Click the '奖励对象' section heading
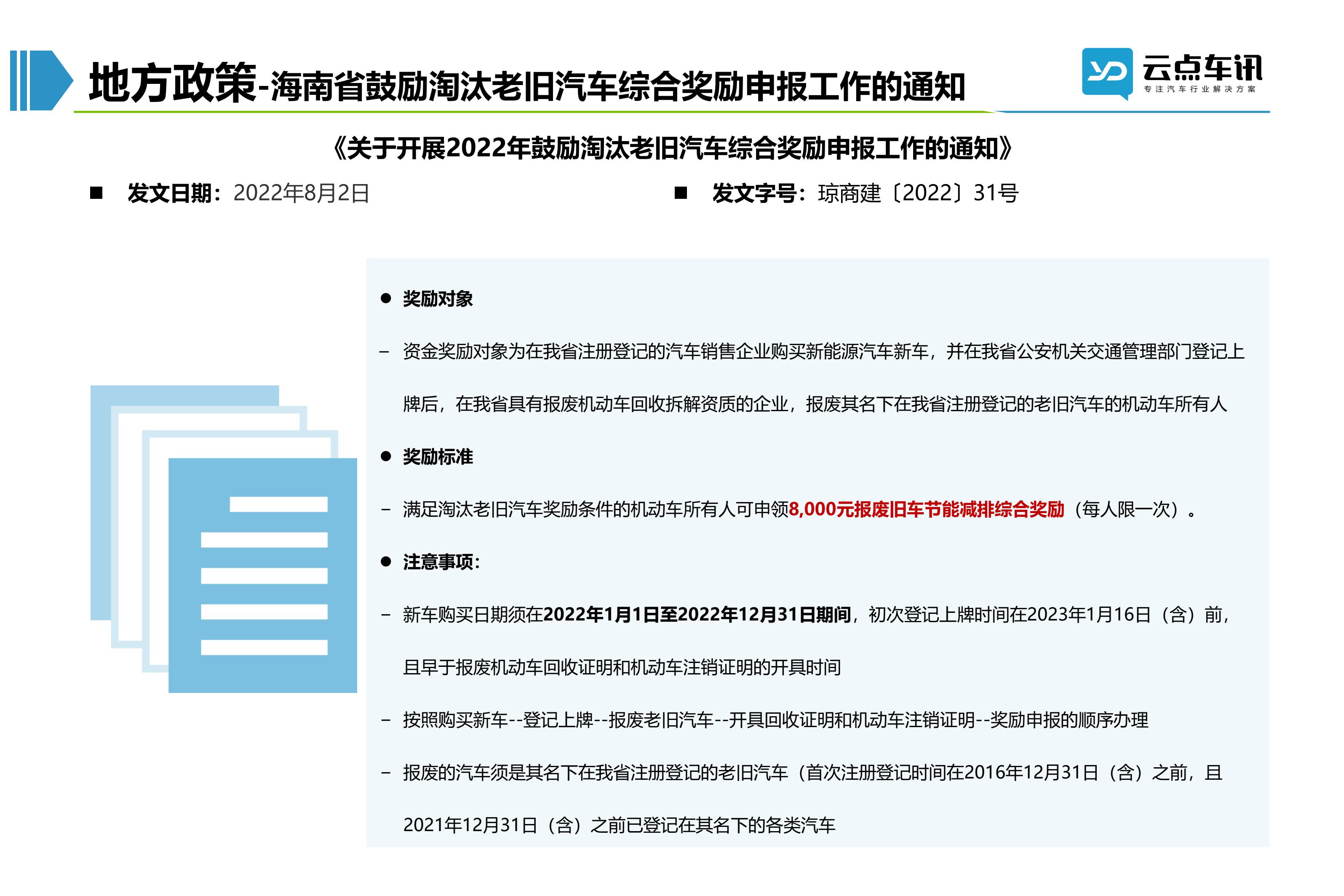The width and height of the screenshot is (1344, 896). 438,298
